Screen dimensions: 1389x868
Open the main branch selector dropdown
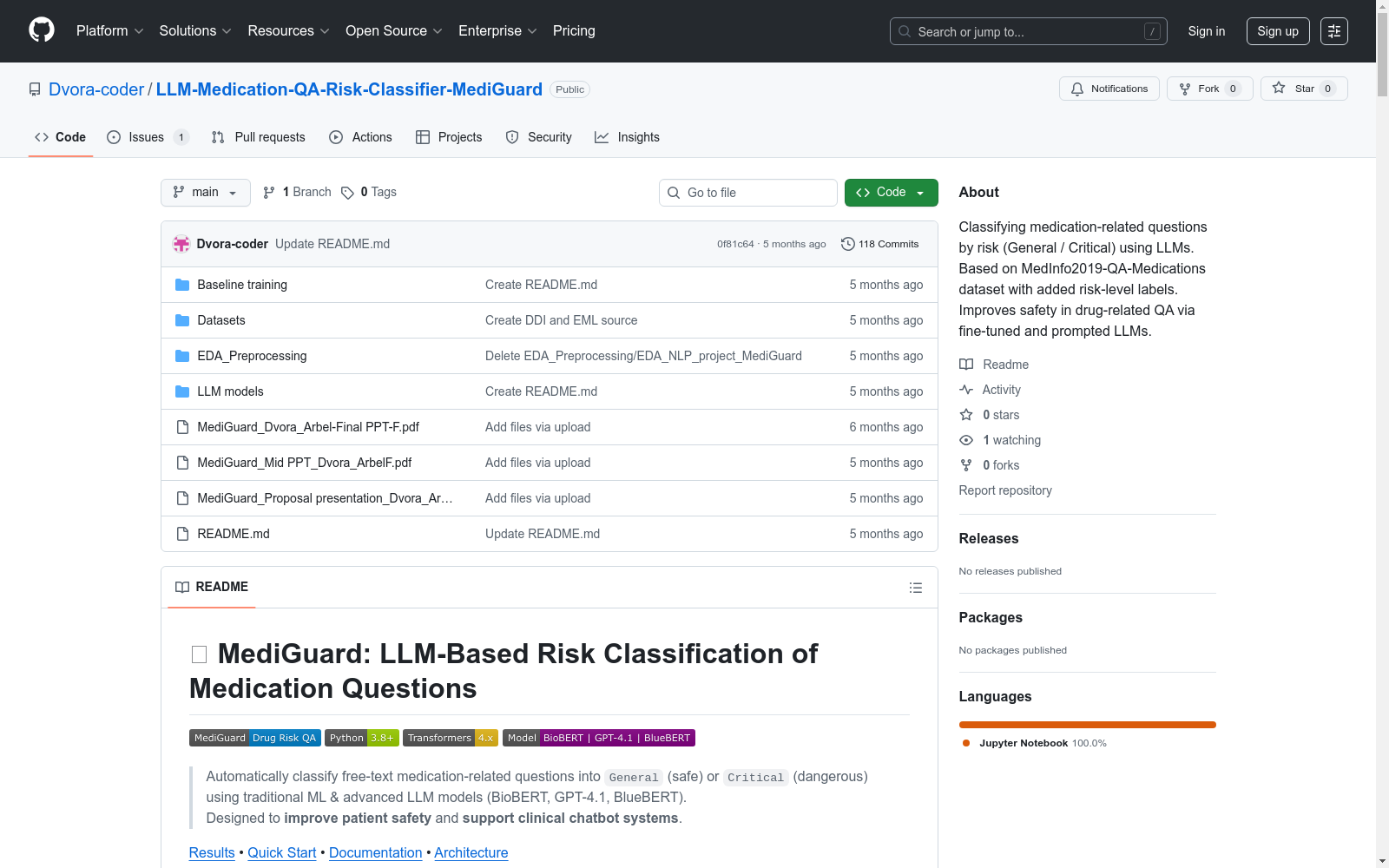[206, 193]
